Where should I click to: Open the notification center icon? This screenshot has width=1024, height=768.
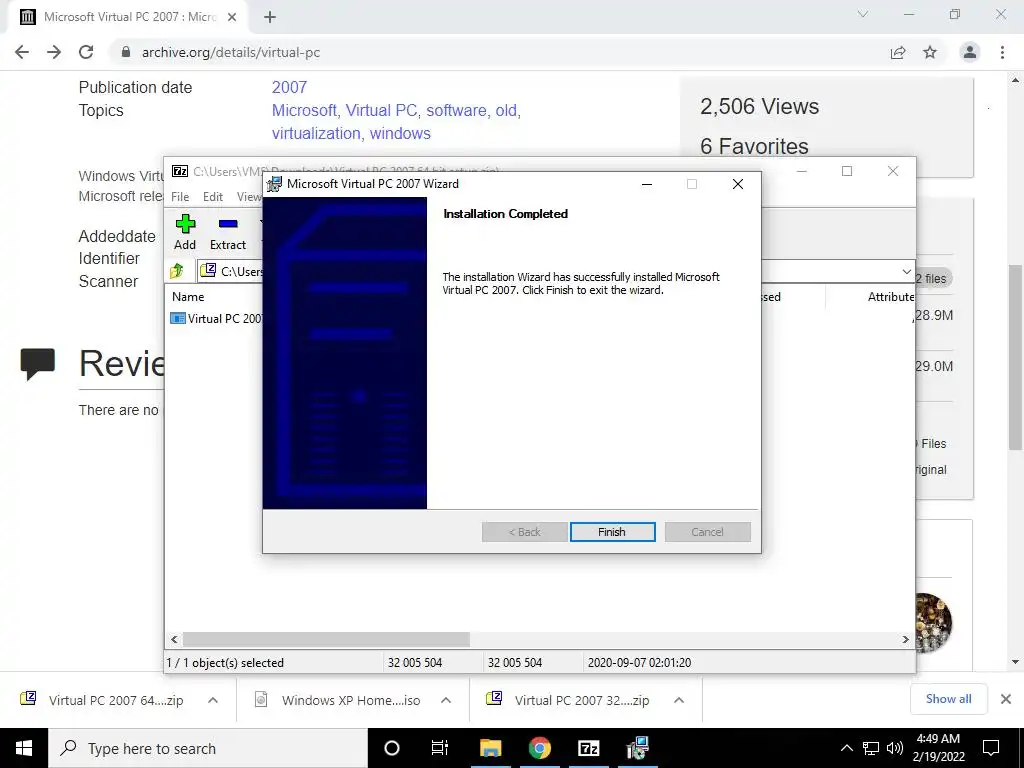[x=991, y=748]
